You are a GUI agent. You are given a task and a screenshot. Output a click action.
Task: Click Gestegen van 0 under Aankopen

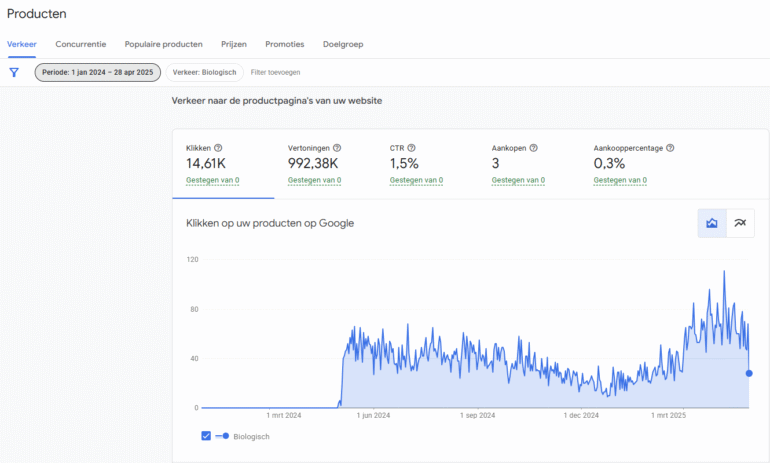518,180
